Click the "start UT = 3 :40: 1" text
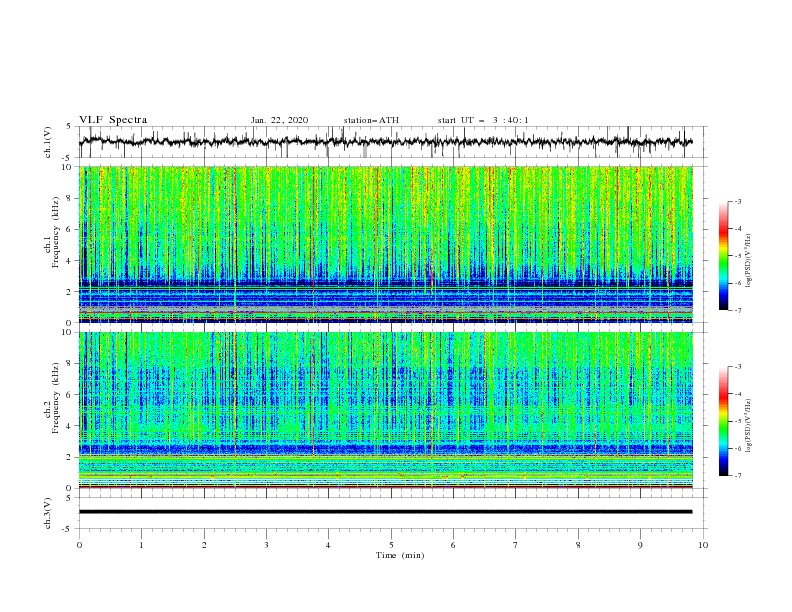 483,120
